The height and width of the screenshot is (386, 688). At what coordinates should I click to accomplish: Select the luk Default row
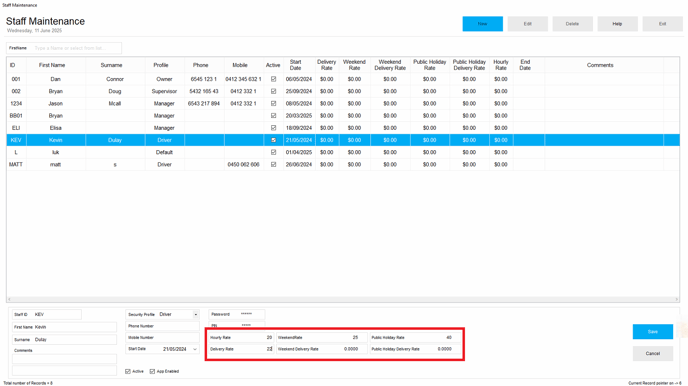343,152
